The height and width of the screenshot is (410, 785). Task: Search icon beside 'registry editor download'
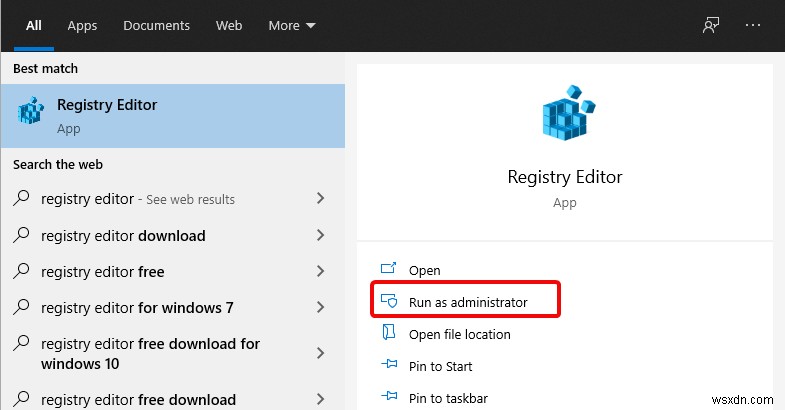pyautogui.click(x=21, y=235)
